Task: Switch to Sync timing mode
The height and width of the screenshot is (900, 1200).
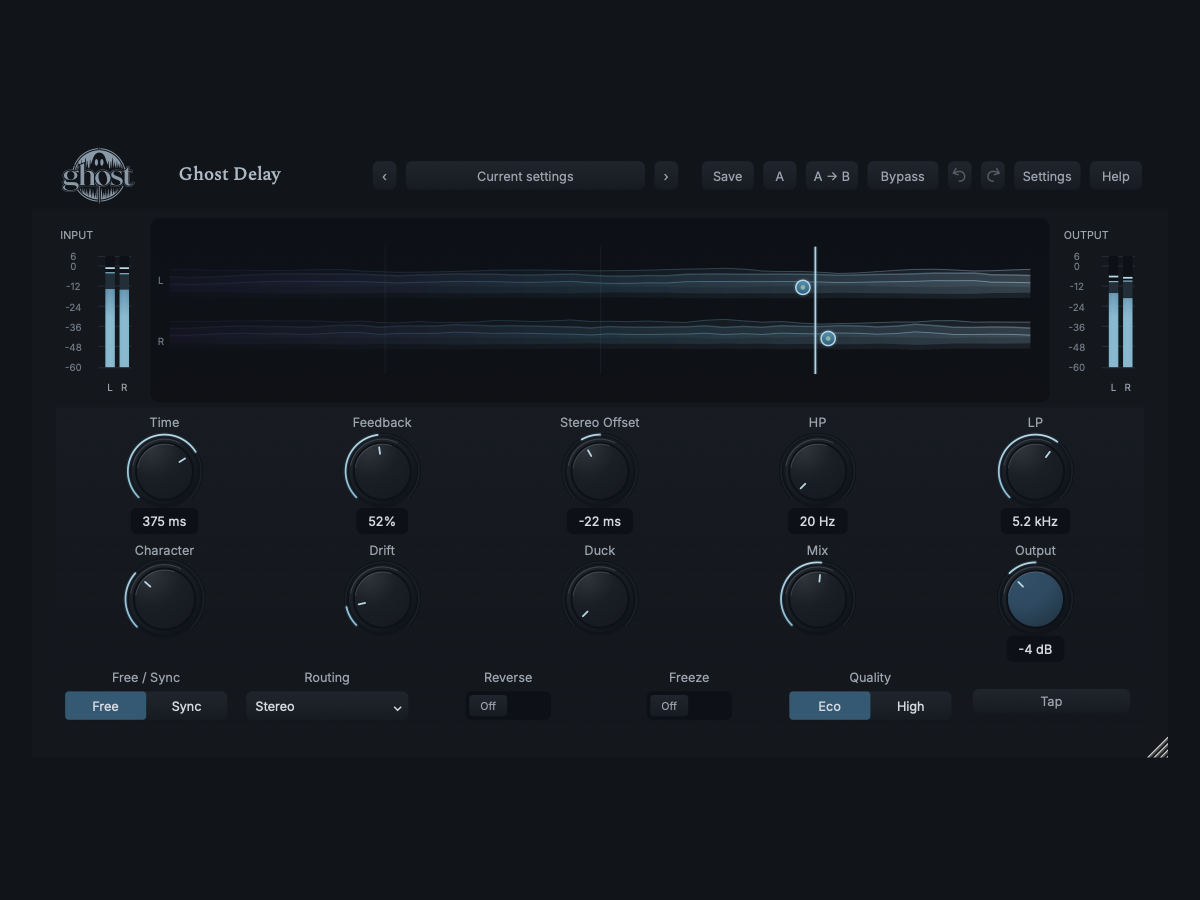Action: (x=187, y=706)
